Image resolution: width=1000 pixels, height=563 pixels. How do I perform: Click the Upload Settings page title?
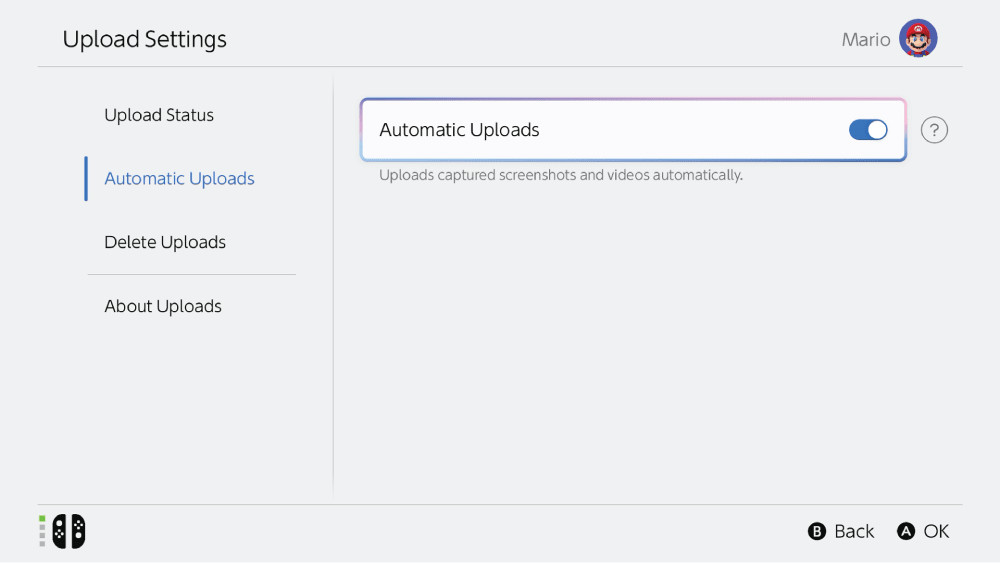[x=145, y=39]
